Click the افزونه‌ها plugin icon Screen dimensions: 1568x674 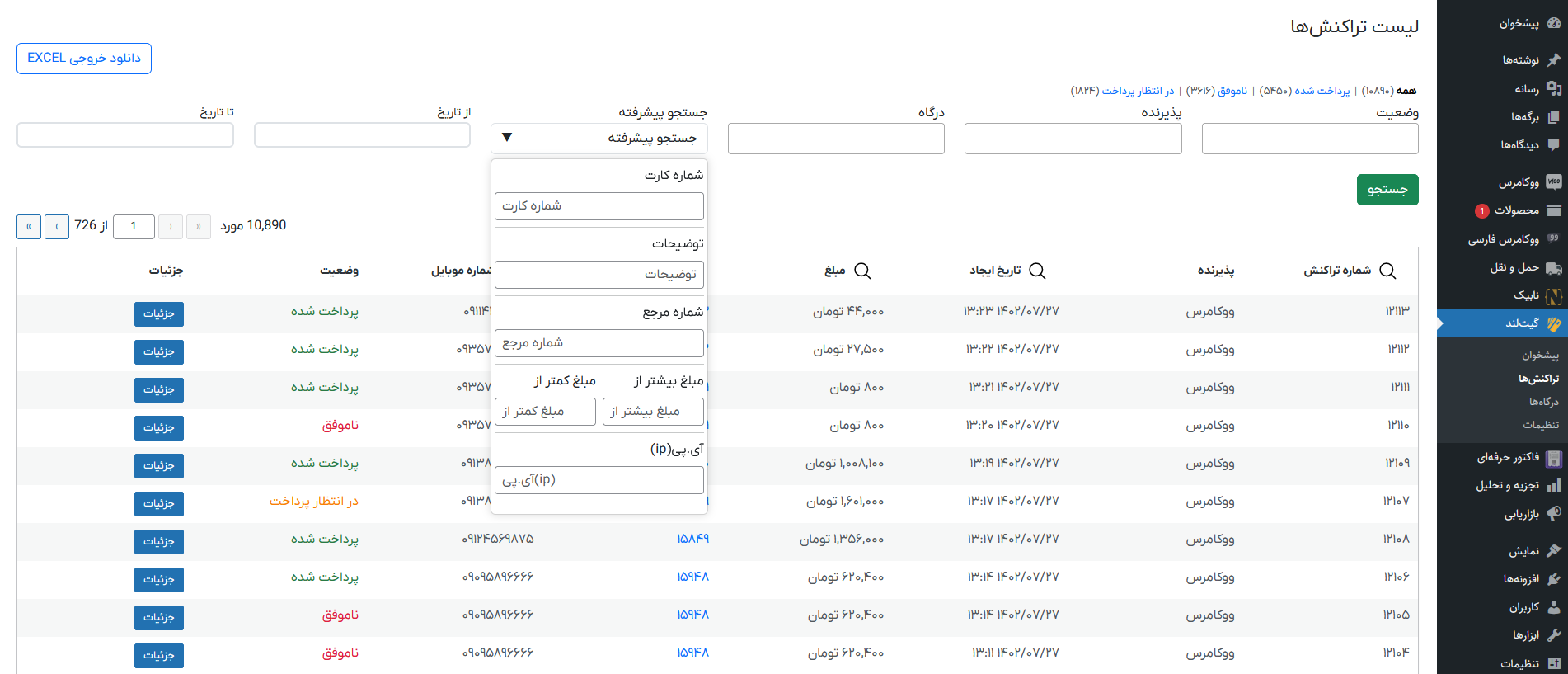point(1553,578)
